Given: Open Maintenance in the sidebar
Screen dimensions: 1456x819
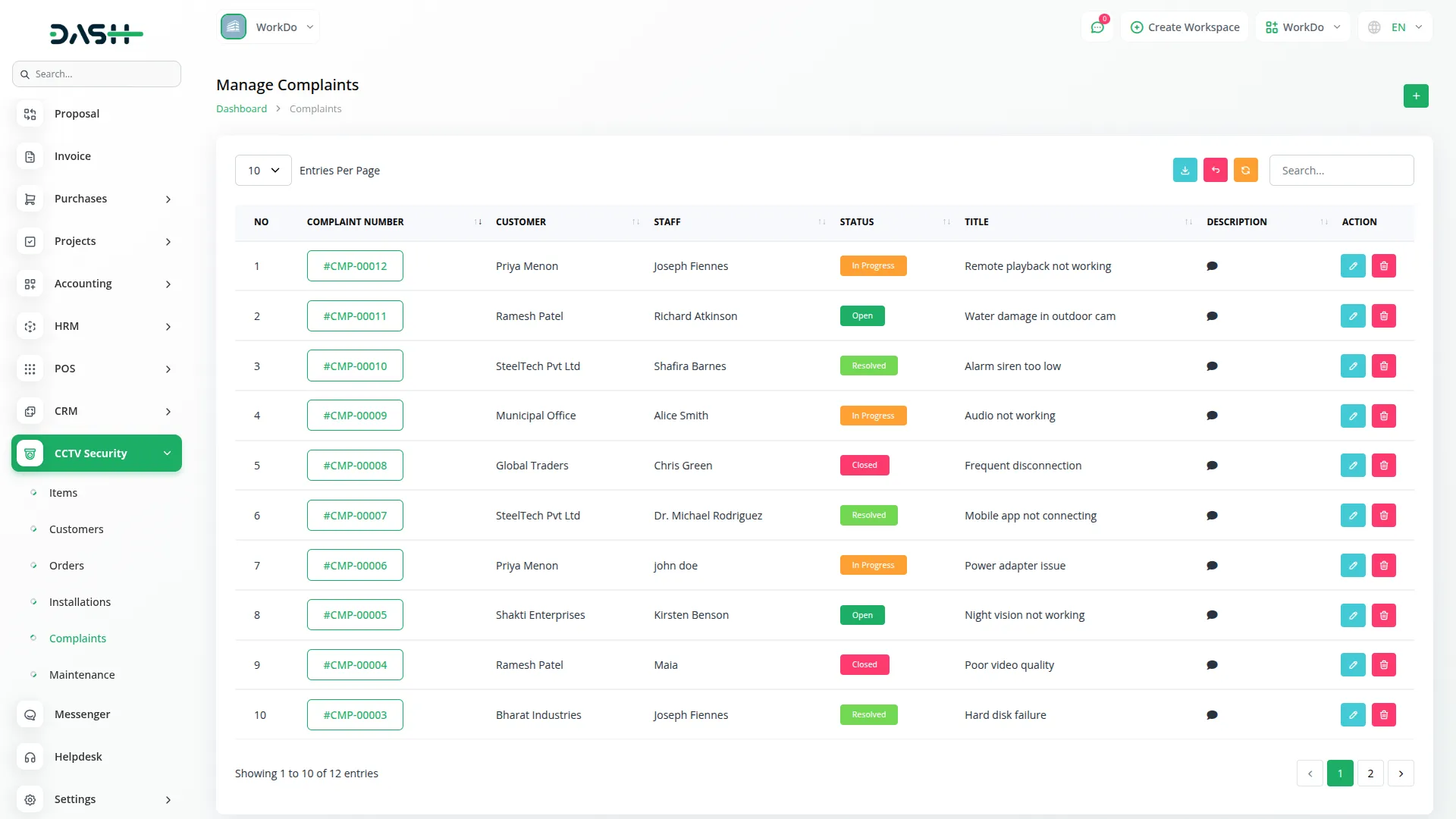Looking at the screenshot, I should (82, 675).
